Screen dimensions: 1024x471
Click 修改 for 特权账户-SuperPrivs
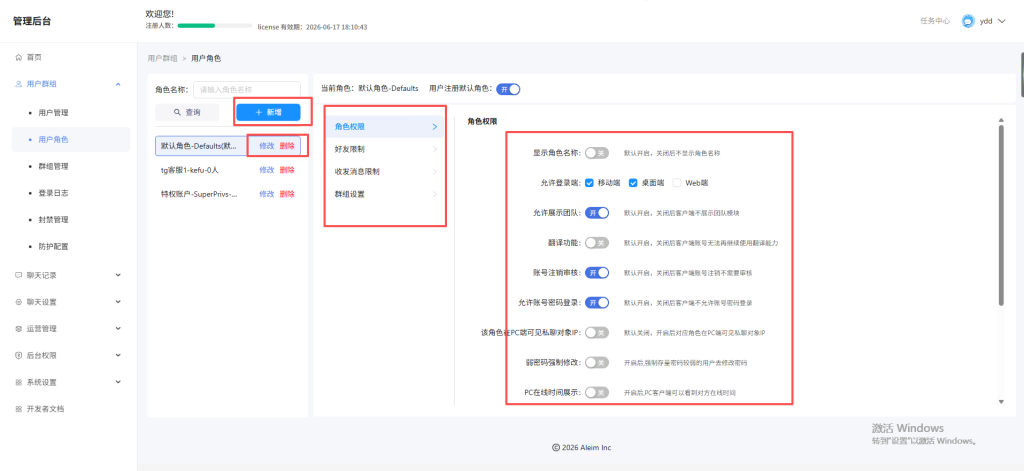266,194
